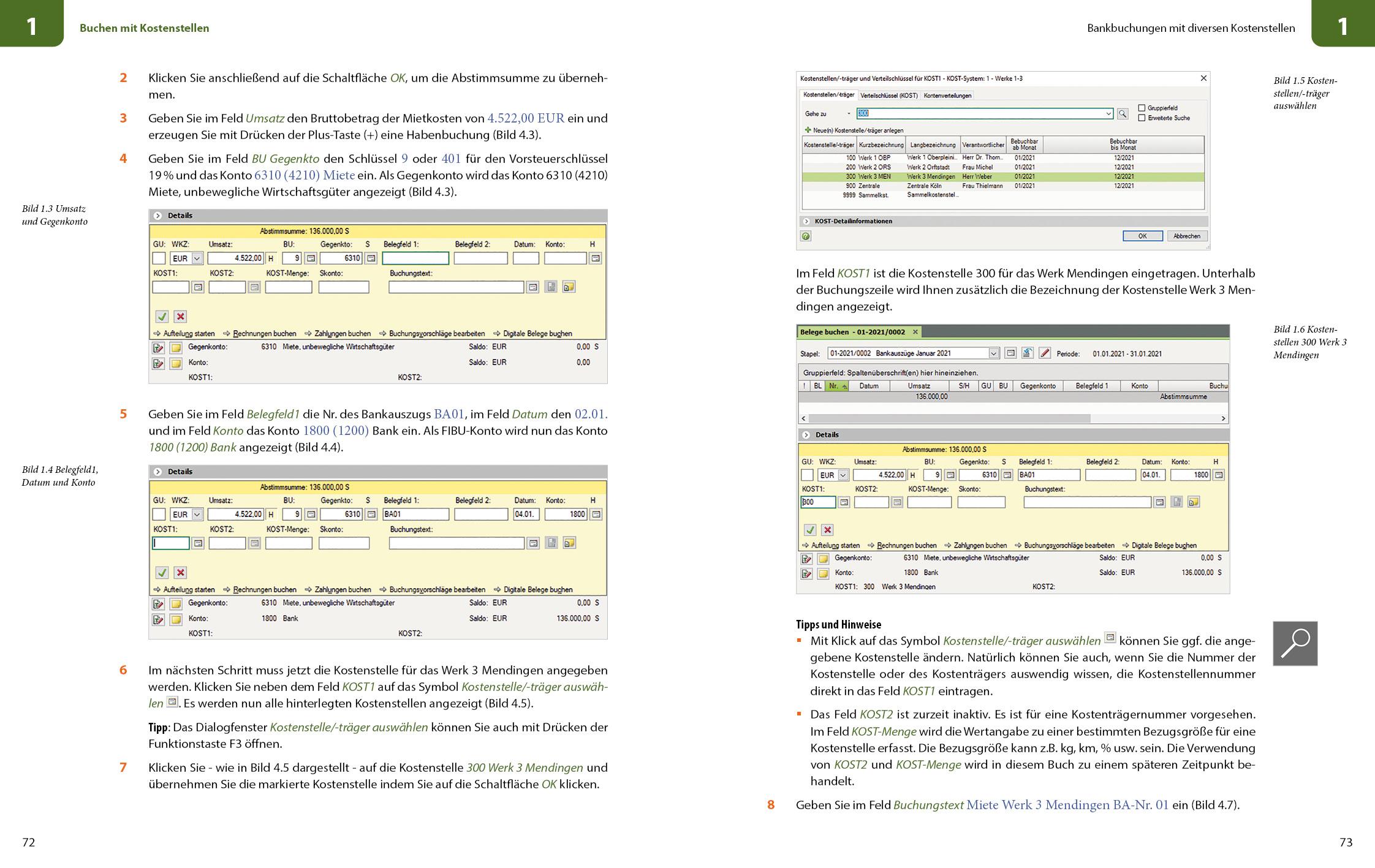Click the help question mark icon in the dialog
This screenshot has height=868, width=1375.
[x=806, y=235]
